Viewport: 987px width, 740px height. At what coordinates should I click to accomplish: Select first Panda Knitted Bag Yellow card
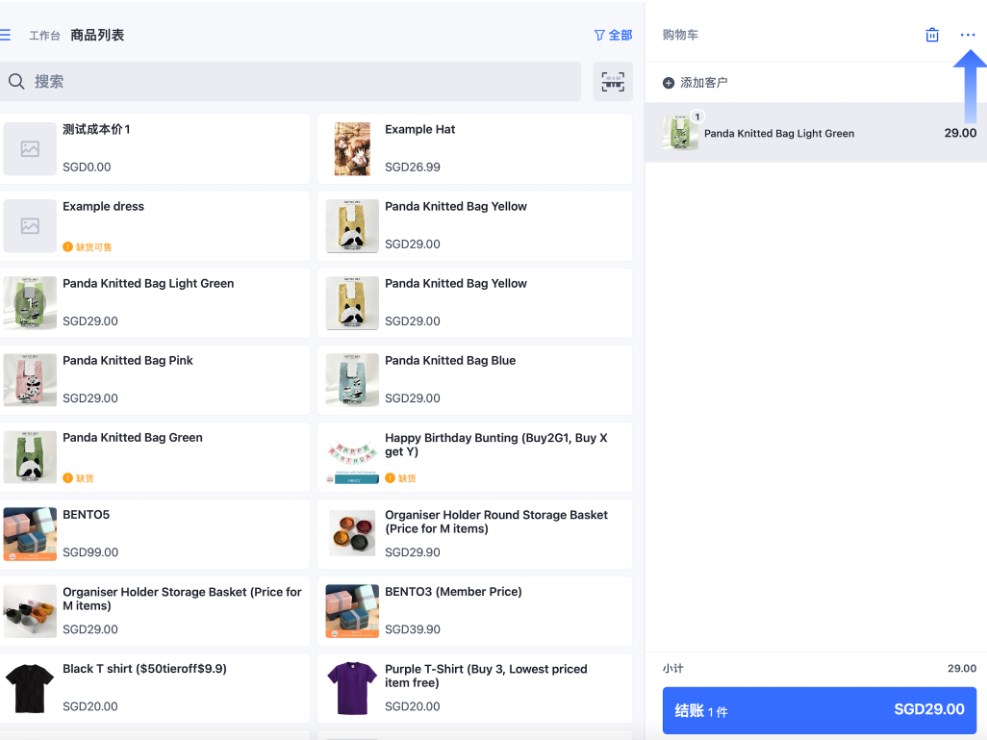click(x=475, y=226)
